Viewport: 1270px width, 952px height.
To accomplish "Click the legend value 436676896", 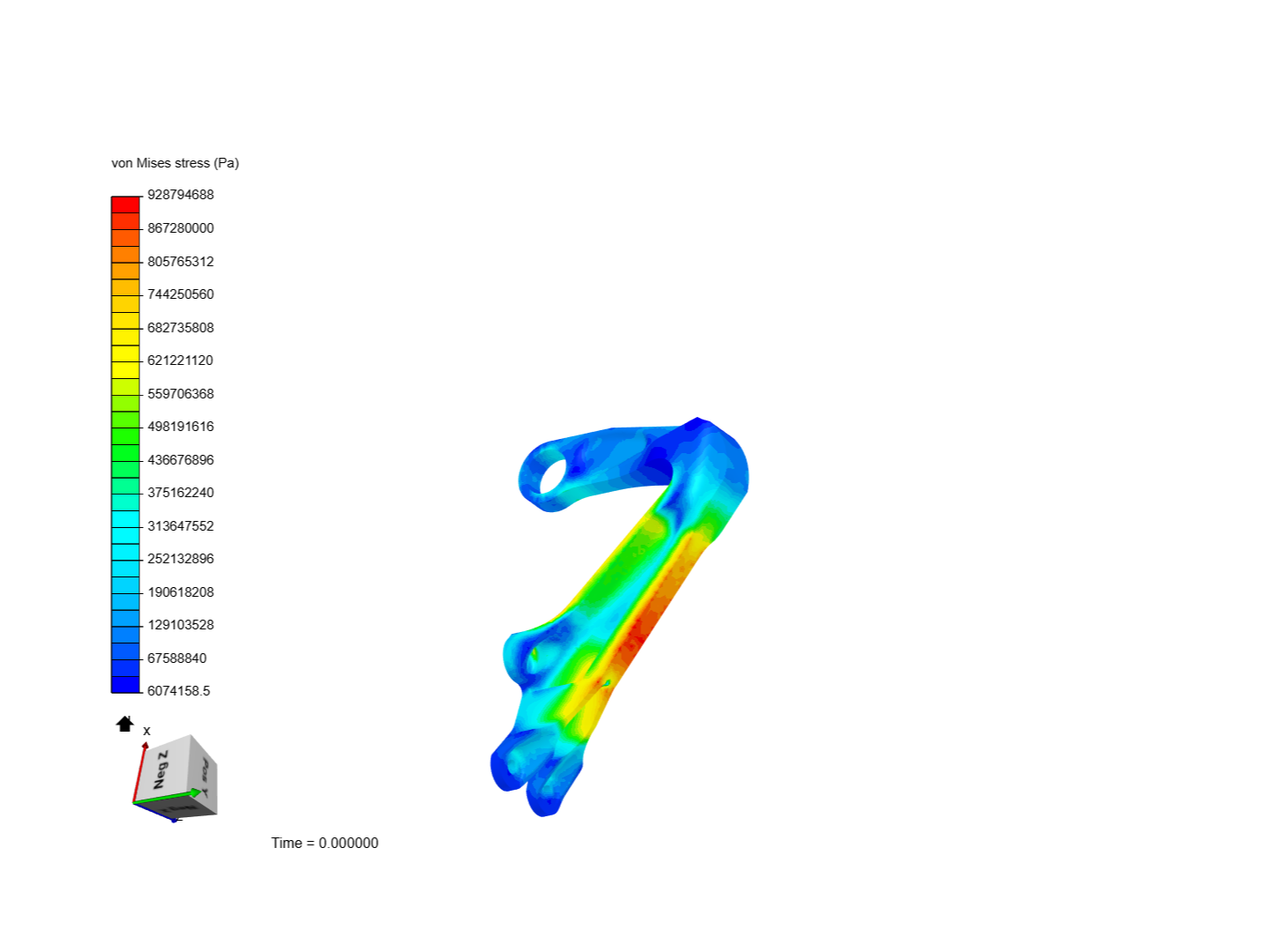I will coord(181,460).
